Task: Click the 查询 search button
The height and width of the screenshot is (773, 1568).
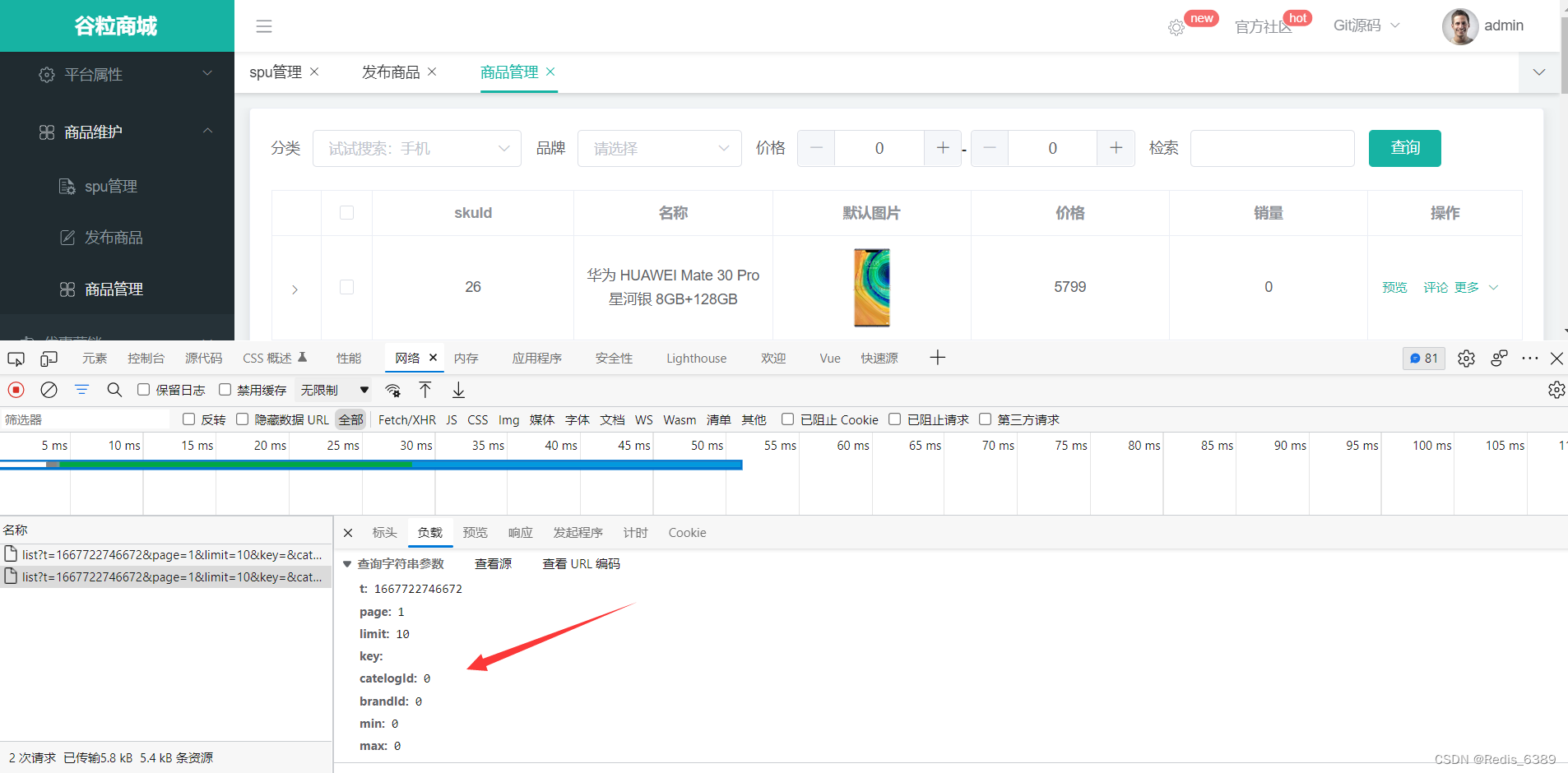Action: pos(1404,148)
